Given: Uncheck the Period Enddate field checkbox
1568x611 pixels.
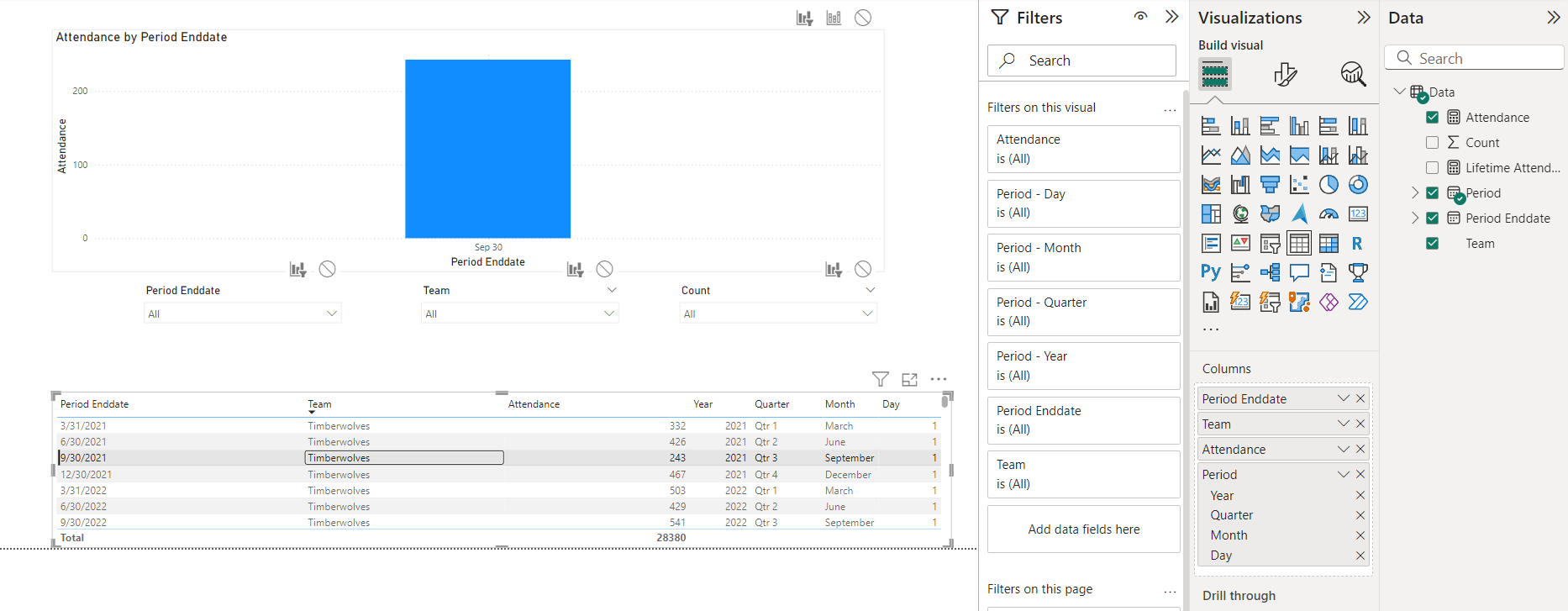Looking at the screenshot, I should [1433, 219].
